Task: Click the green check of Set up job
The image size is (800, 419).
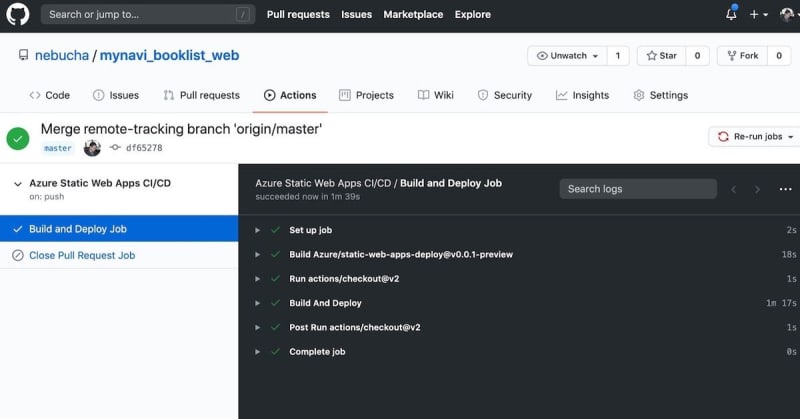Action: [x=276, y=230]
